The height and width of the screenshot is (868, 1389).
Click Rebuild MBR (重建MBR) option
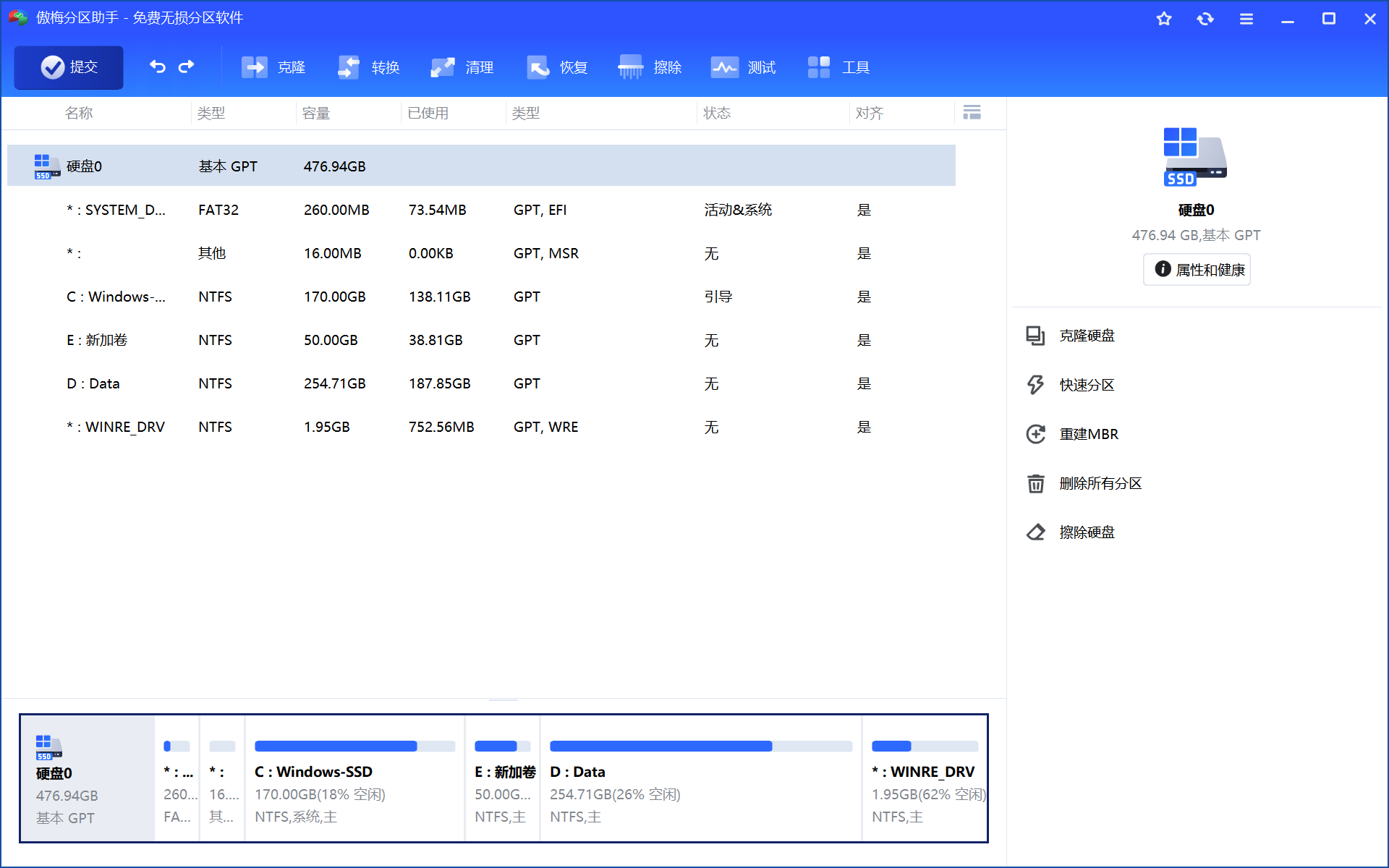pyautogui.click(x=1088, y=434)
